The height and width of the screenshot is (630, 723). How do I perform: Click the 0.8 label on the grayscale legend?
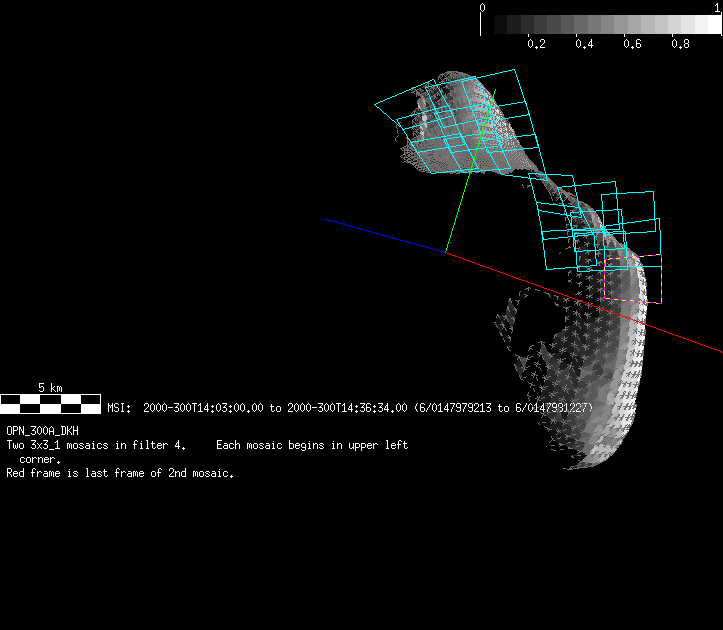coord(680,44)
